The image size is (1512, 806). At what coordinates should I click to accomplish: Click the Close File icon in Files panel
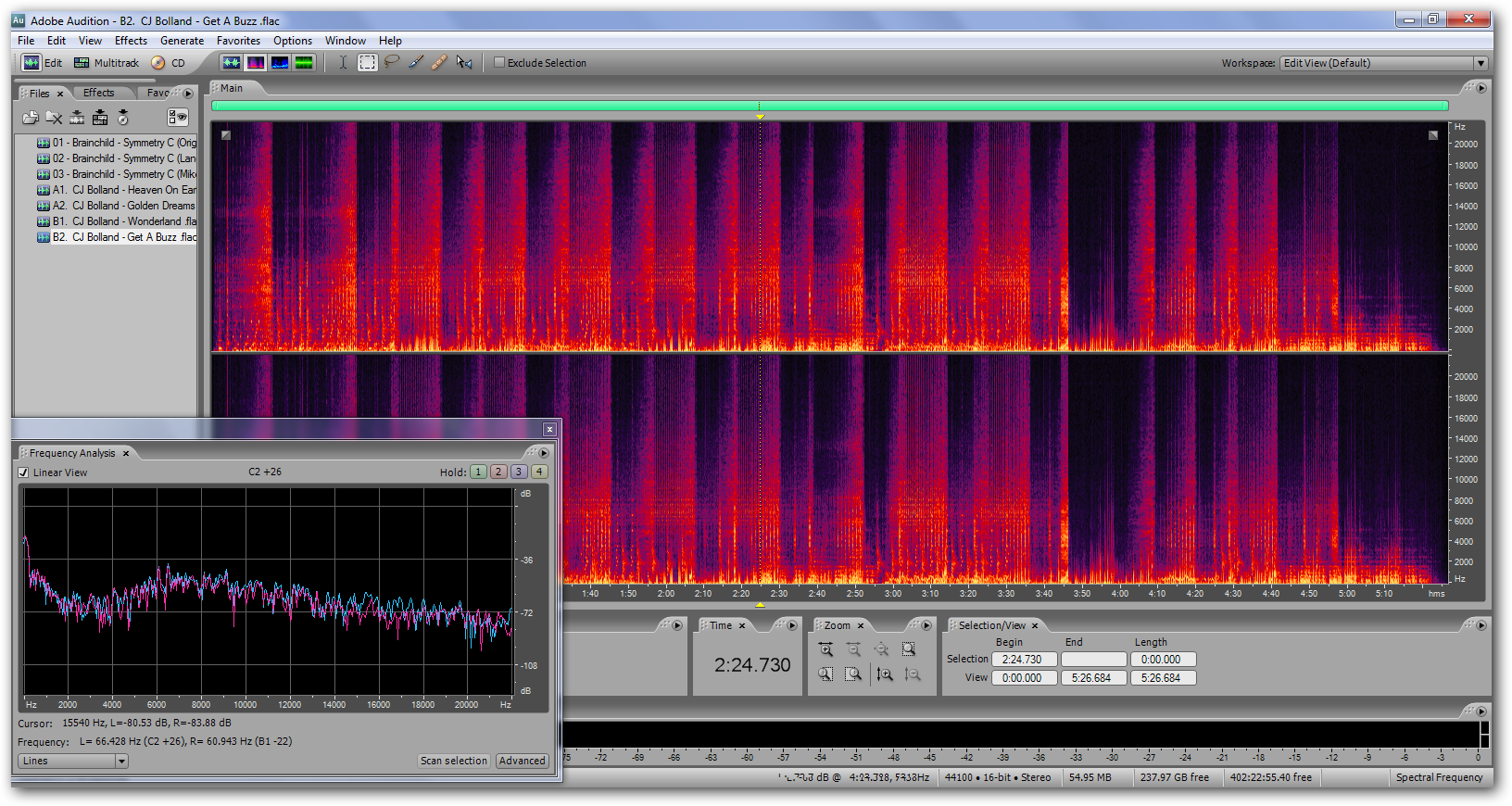tap(54, 118)
